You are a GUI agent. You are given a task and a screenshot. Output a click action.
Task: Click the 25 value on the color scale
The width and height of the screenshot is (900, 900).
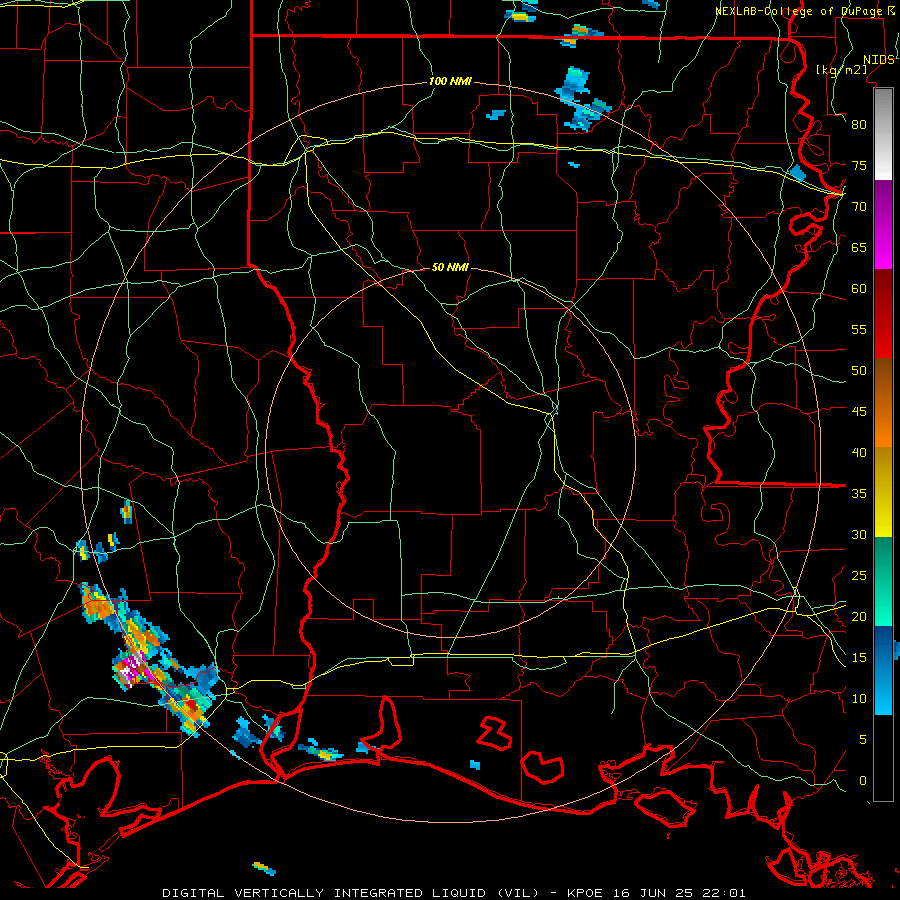(x=859, y=576)
